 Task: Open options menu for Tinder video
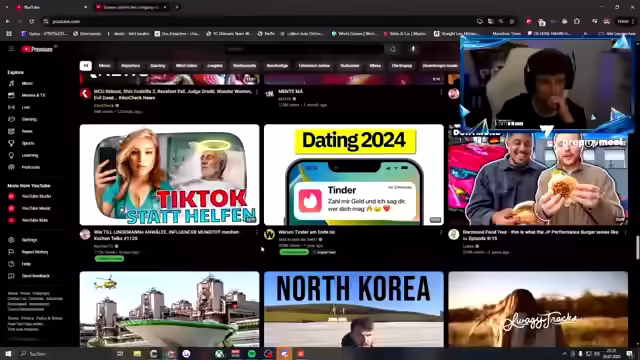(441, 232)
